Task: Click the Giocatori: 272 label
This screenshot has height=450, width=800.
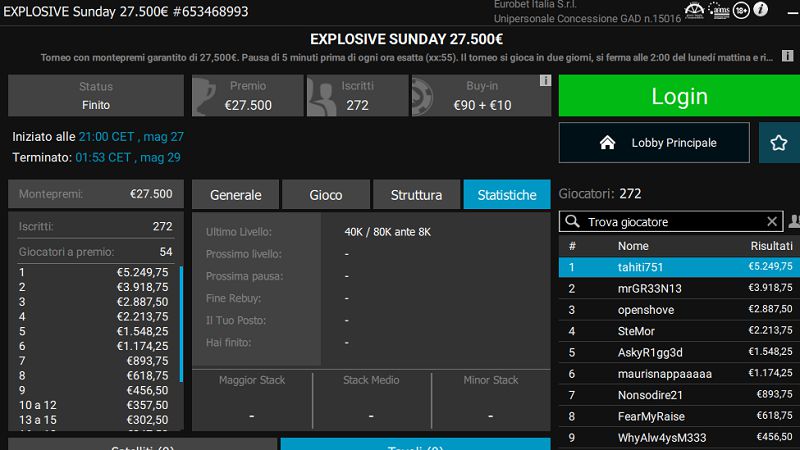Action: (x=600, y=193)
